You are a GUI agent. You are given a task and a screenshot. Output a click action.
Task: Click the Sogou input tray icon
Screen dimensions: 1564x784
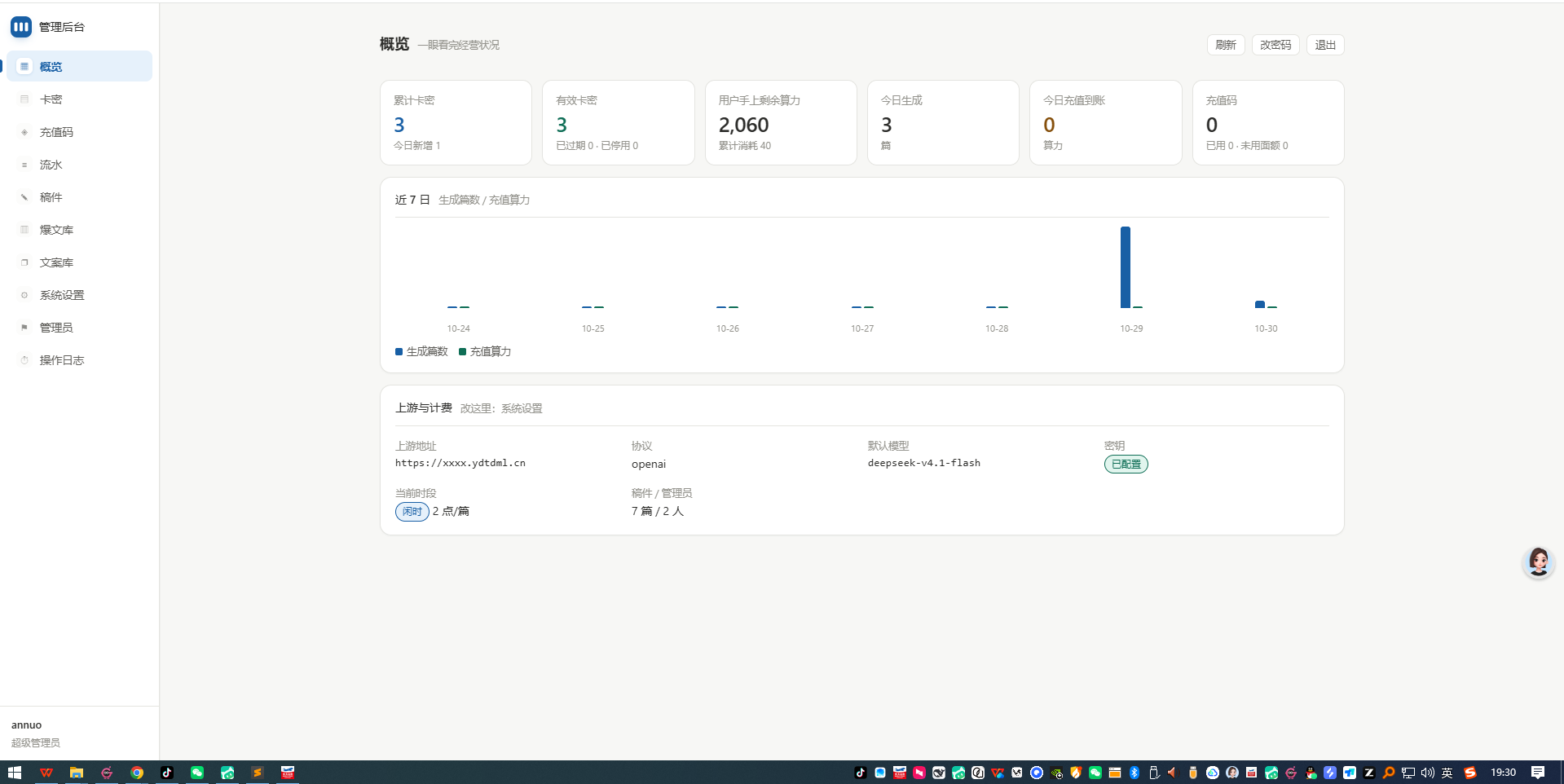click(x=1470, y=773)
